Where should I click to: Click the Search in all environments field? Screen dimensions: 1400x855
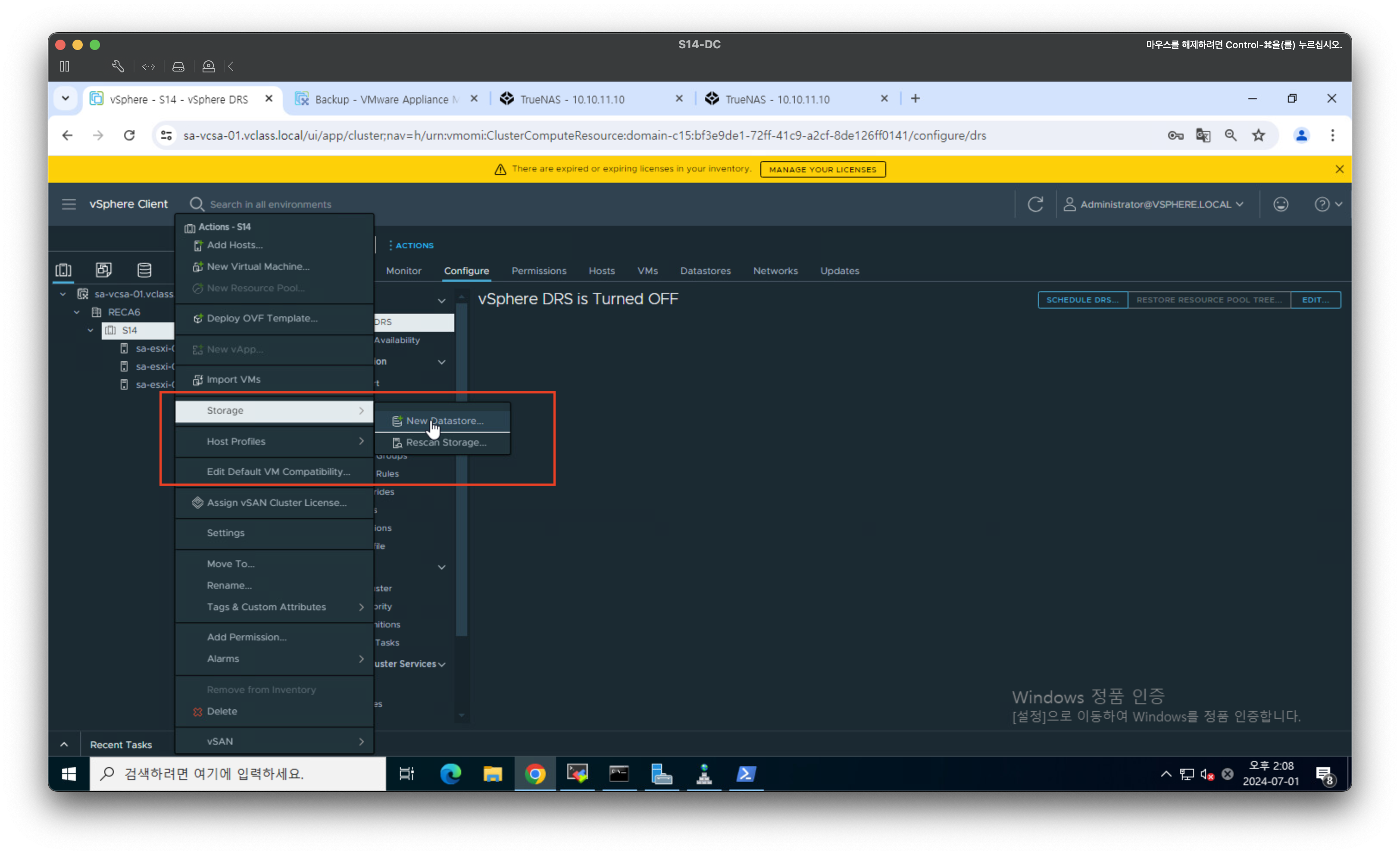click(270, 205)
